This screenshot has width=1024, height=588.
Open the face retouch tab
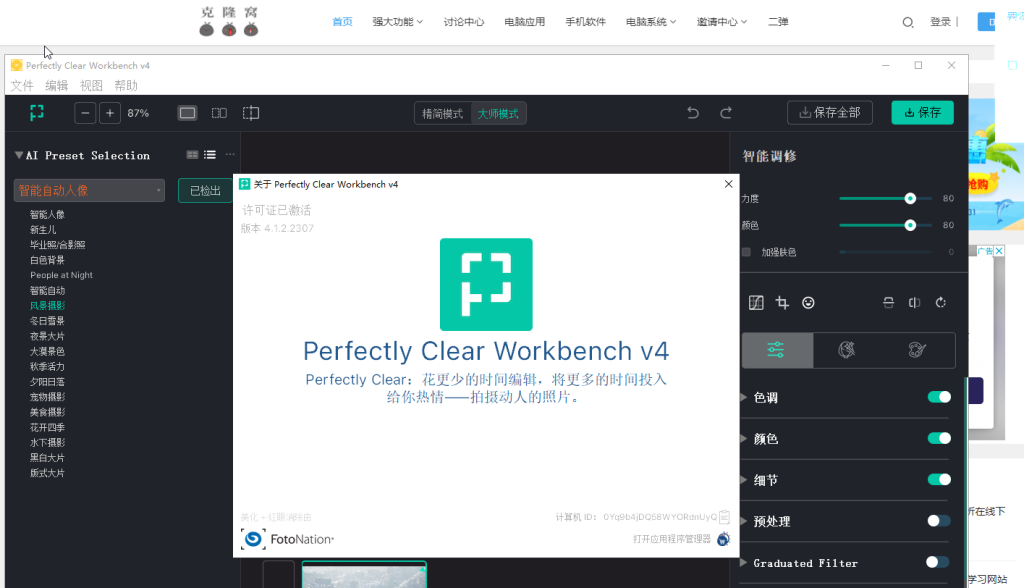coord(847,350)
